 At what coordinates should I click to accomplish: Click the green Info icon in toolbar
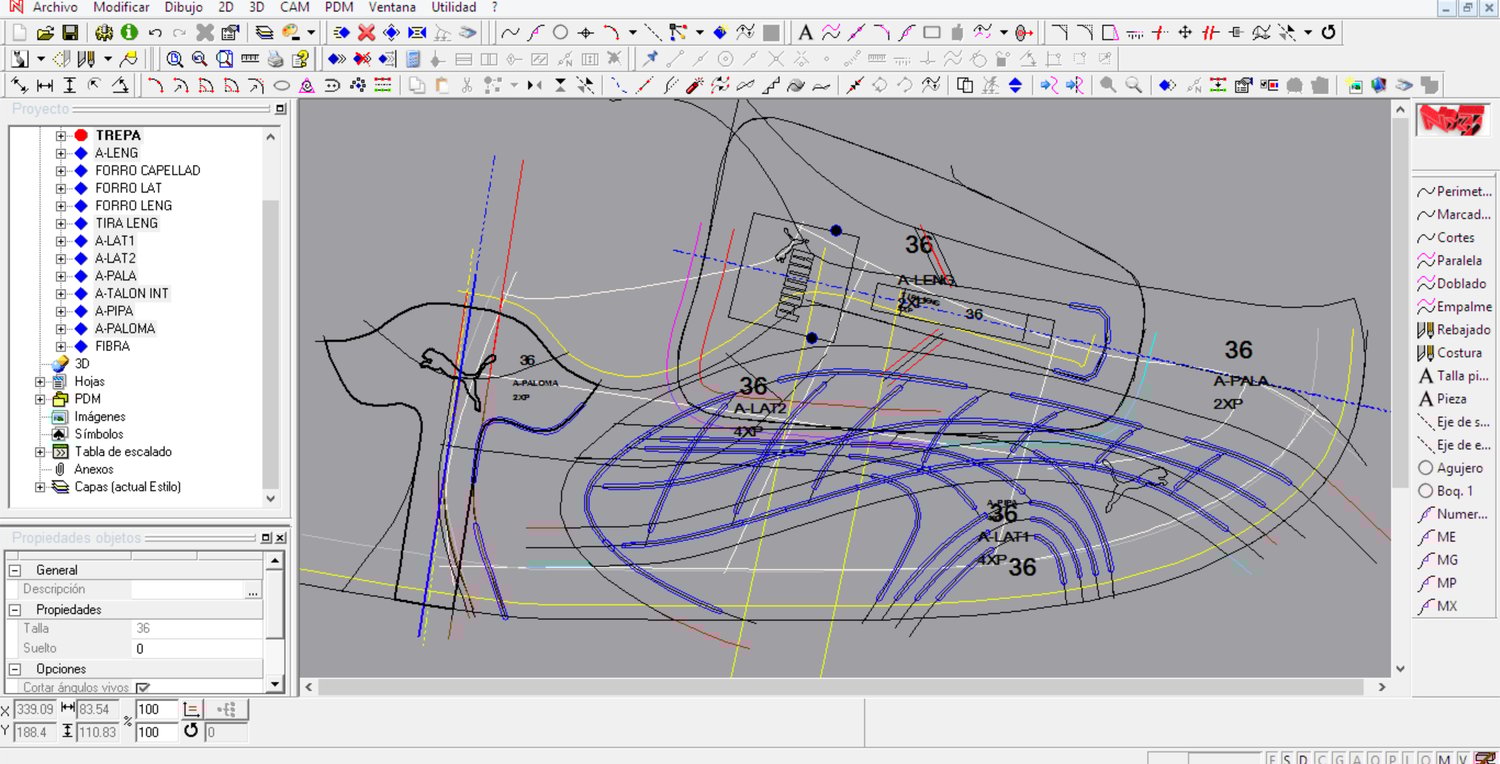coord(129,33)
